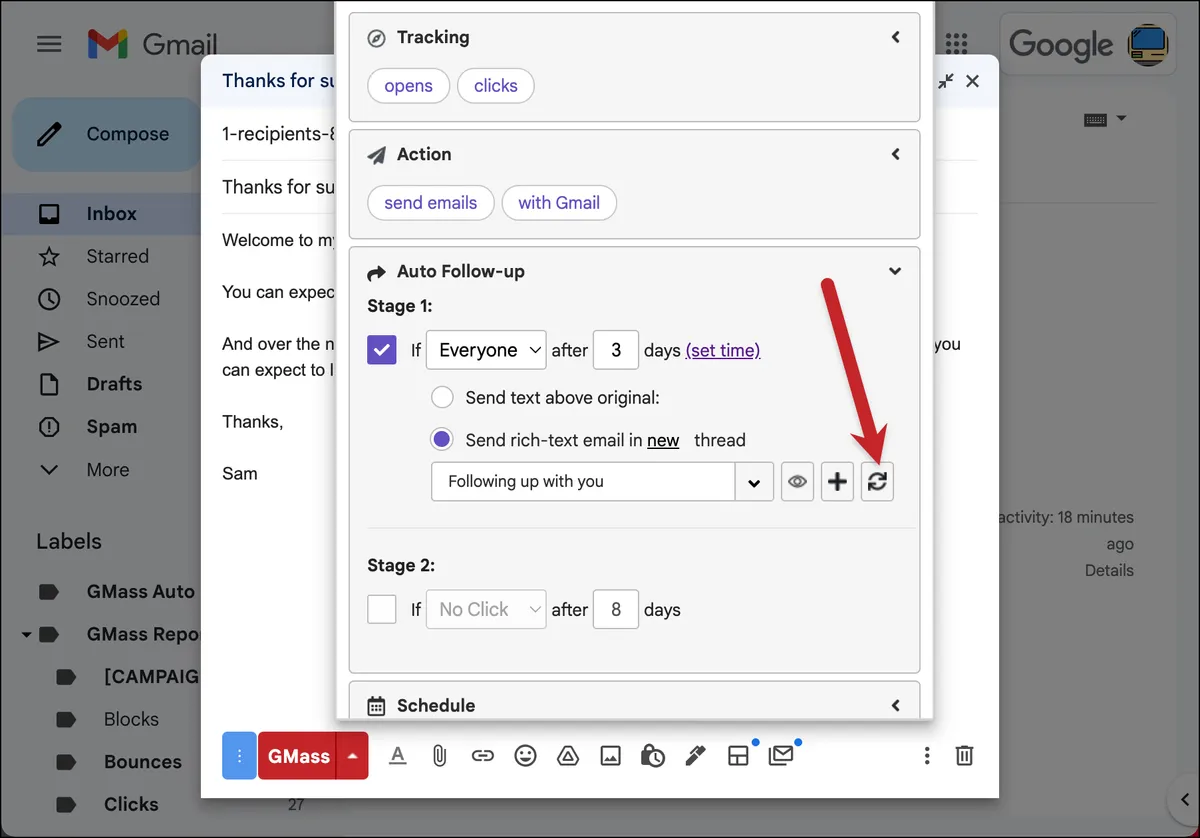Expand the Schedule section chevron
The height and width of the screenshot is (838, 1200).
pyautogui.click(x=896, y=705)
